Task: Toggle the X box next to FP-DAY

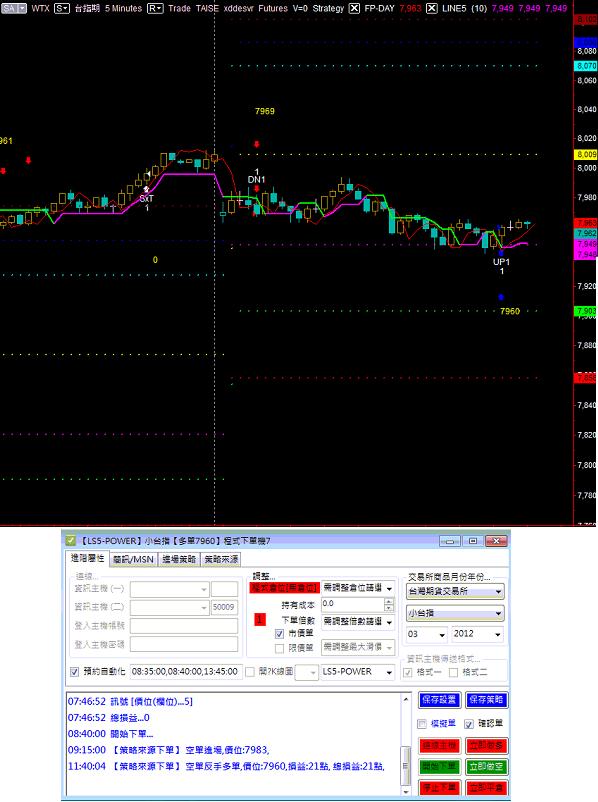Action: pyautogui.click(x=354, y=8)
